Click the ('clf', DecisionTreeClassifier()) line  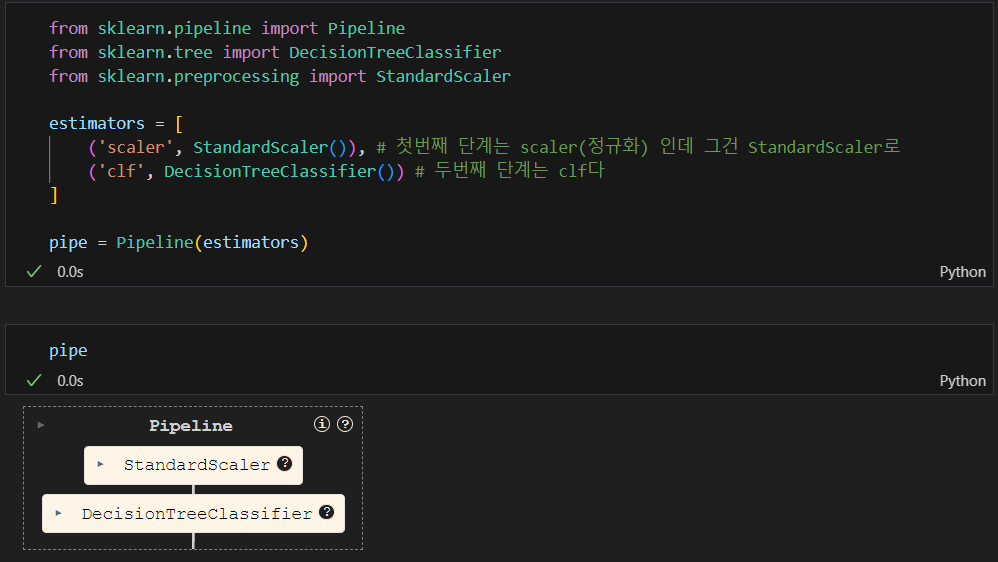pos(346,171)
